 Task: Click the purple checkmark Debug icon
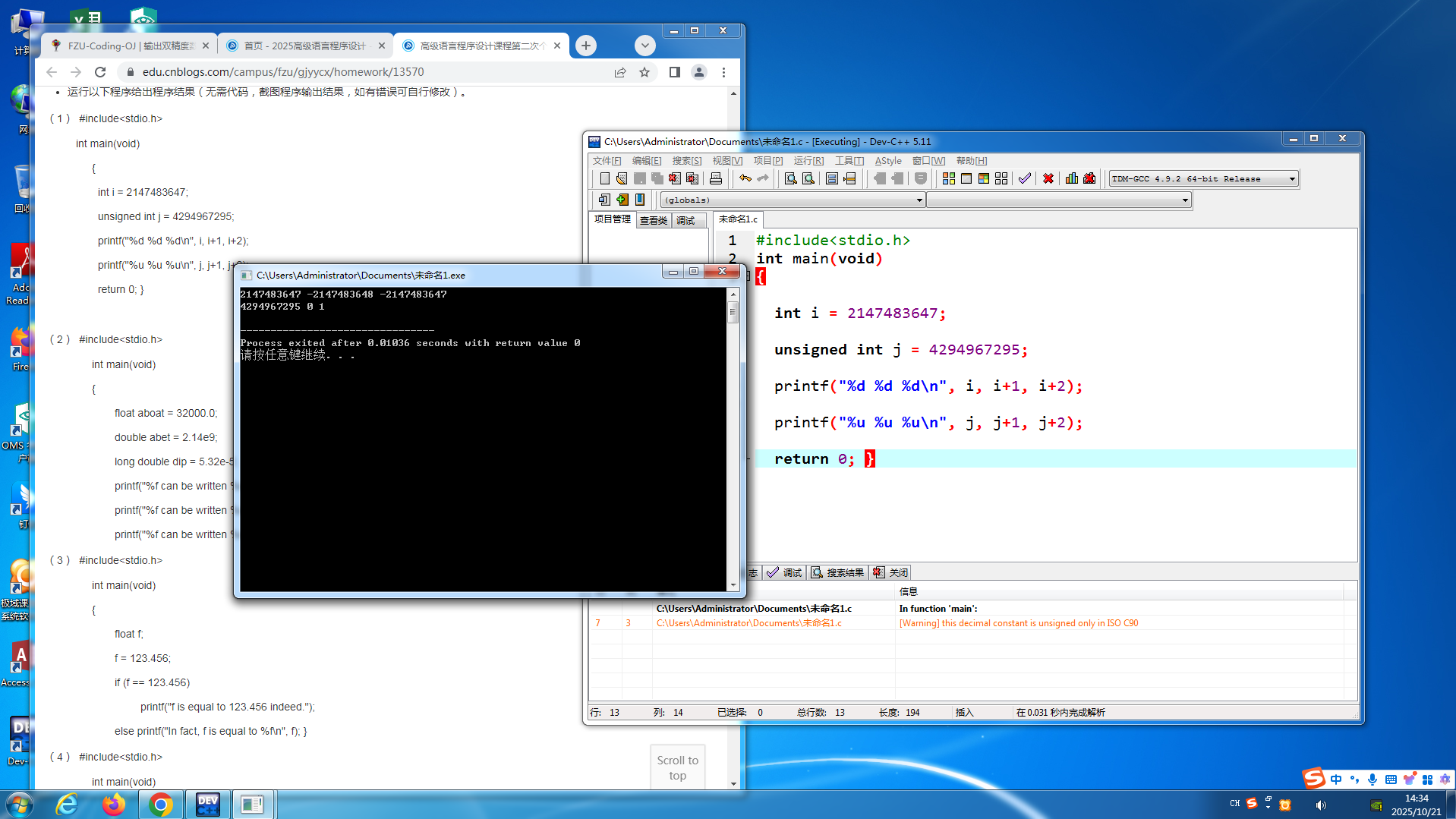pos(1025,178)
